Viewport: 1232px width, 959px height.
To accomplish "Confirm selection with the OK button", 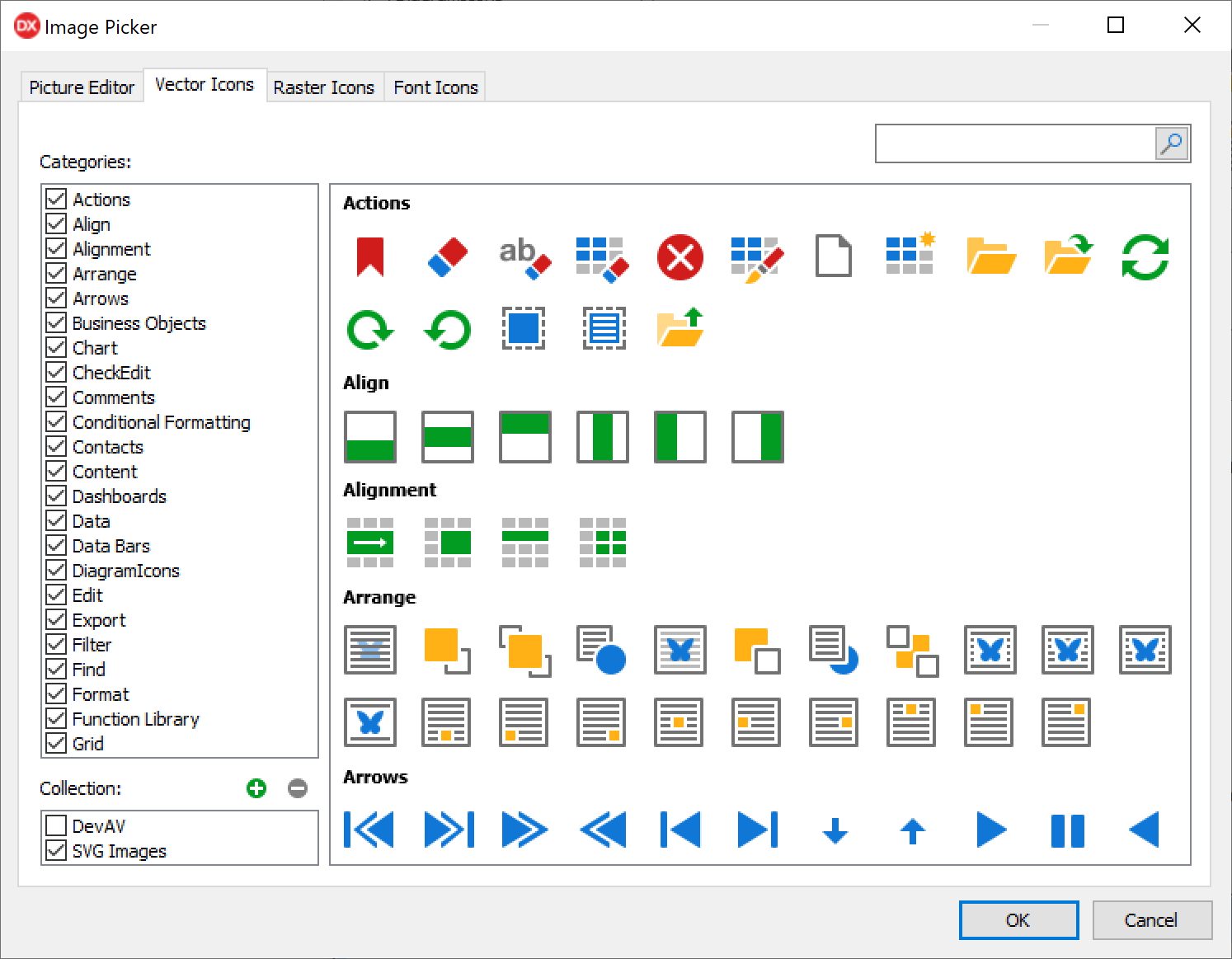I will pyautogui.click(x=1018, y=920).
